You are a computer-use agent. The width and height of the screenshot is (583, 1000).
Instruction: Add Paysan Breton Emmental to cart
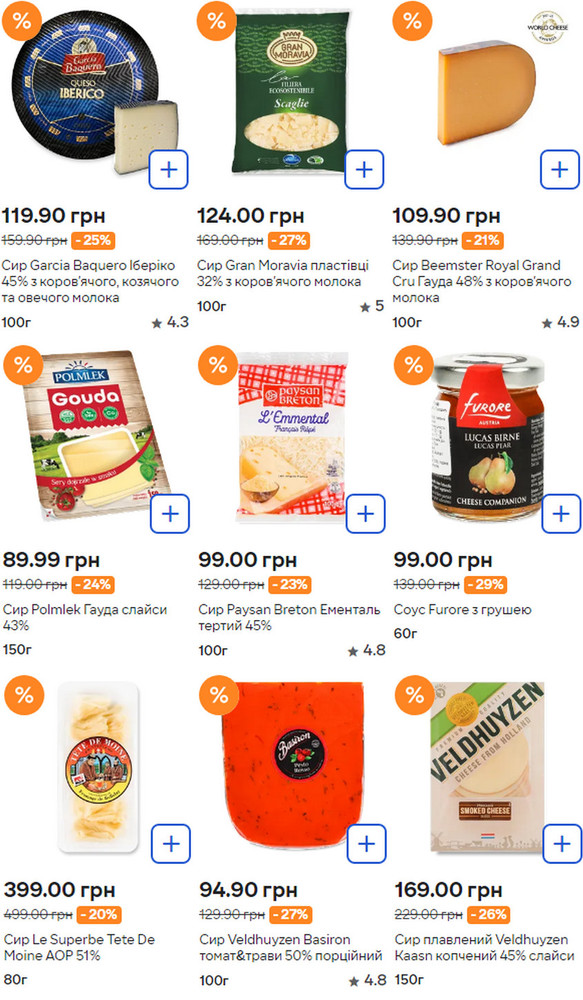pyautogui.click(x=365, y=513)
